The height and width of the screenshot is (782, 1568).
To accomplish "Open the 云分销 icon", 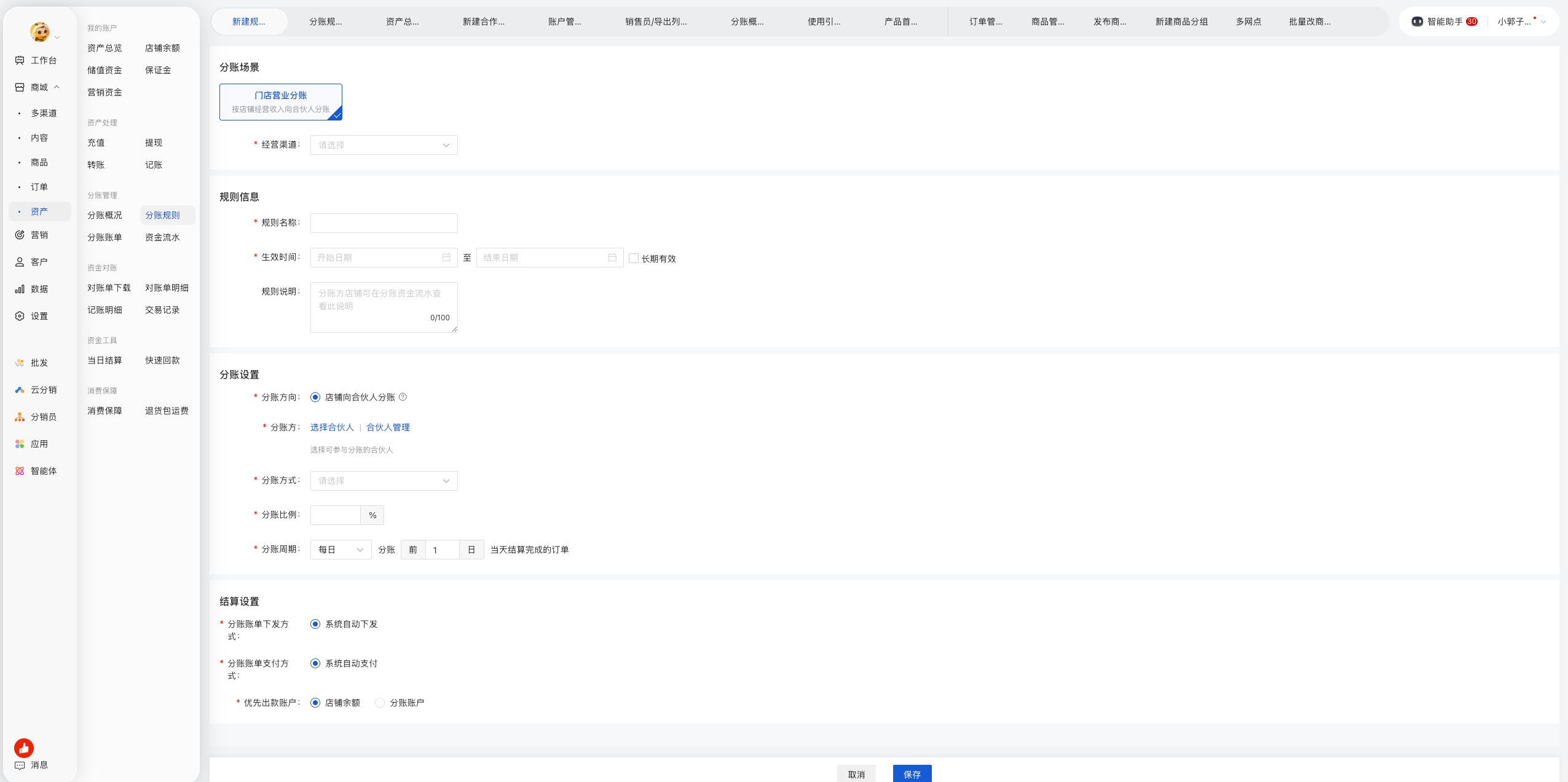I will click(20, 390).
